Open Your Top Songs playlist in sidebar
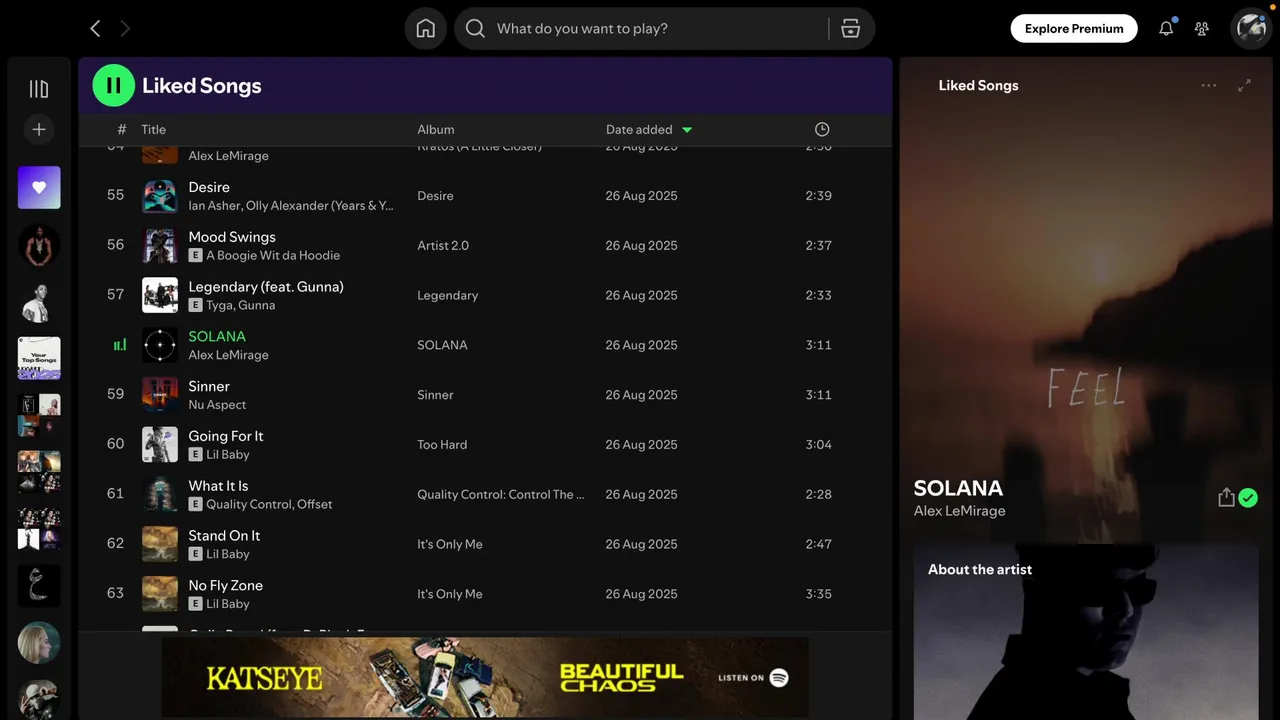Screen dimensions: 1280x720 [x=39, y=358]
